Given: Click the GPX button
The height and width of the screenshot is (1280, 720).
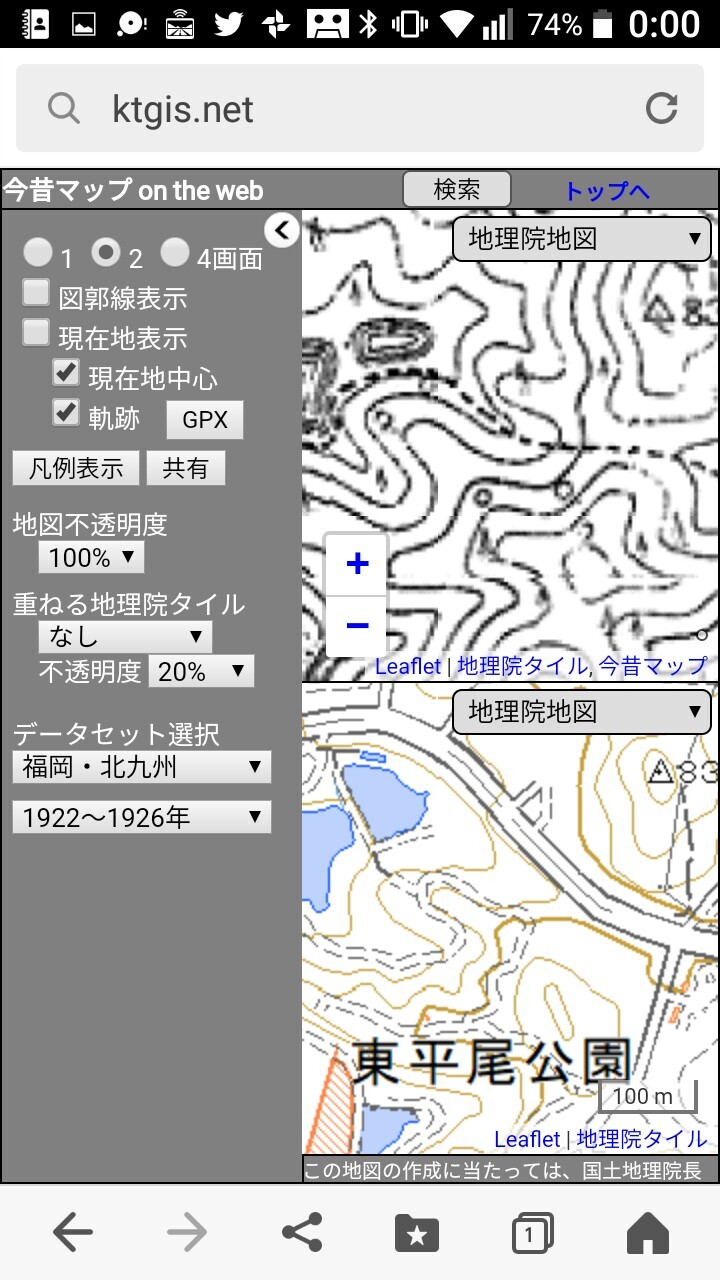Looking at the screenshot, I should coord(205,420).
